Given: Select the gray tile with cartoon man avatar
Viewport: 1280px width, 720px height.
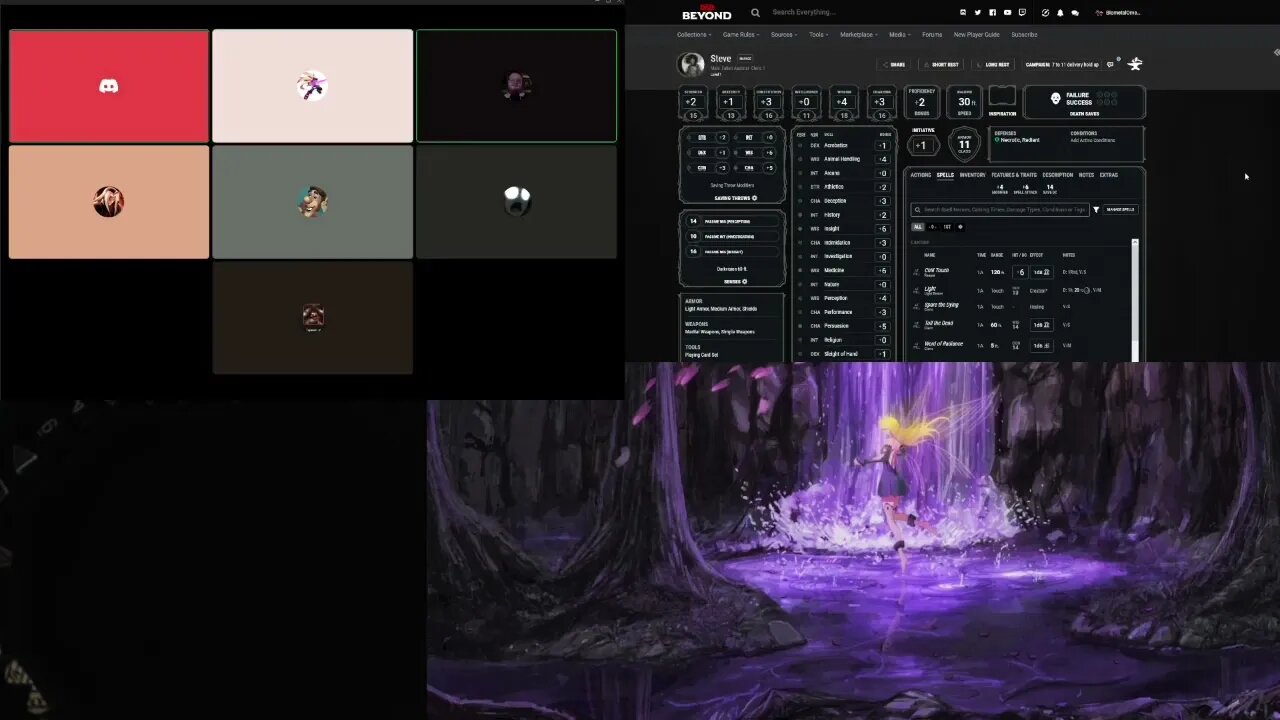Looking at the screenshot, I should pyautogui.click(x=312, y=202).
